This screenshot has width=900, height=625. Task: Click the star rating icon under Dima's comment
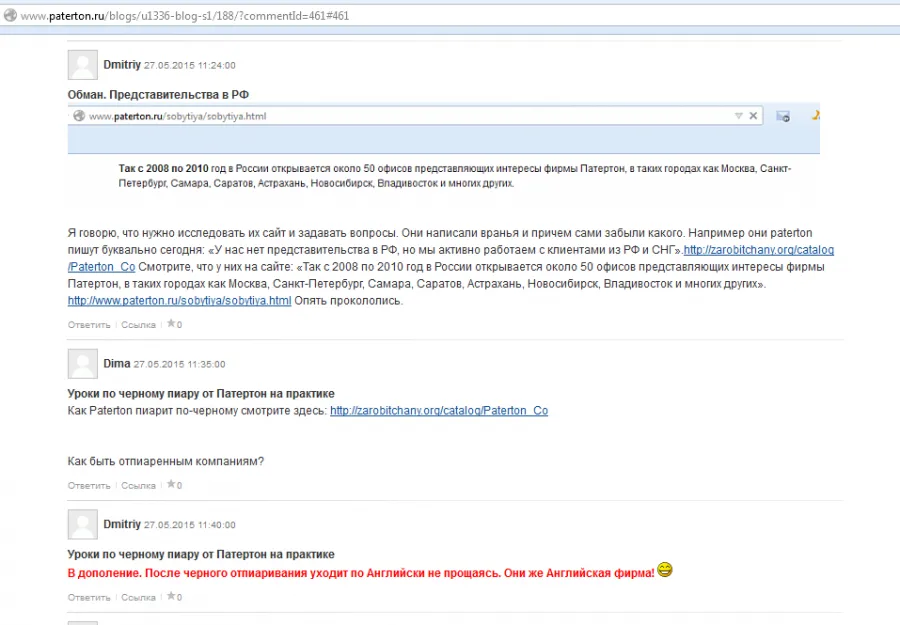click(171, 484)
